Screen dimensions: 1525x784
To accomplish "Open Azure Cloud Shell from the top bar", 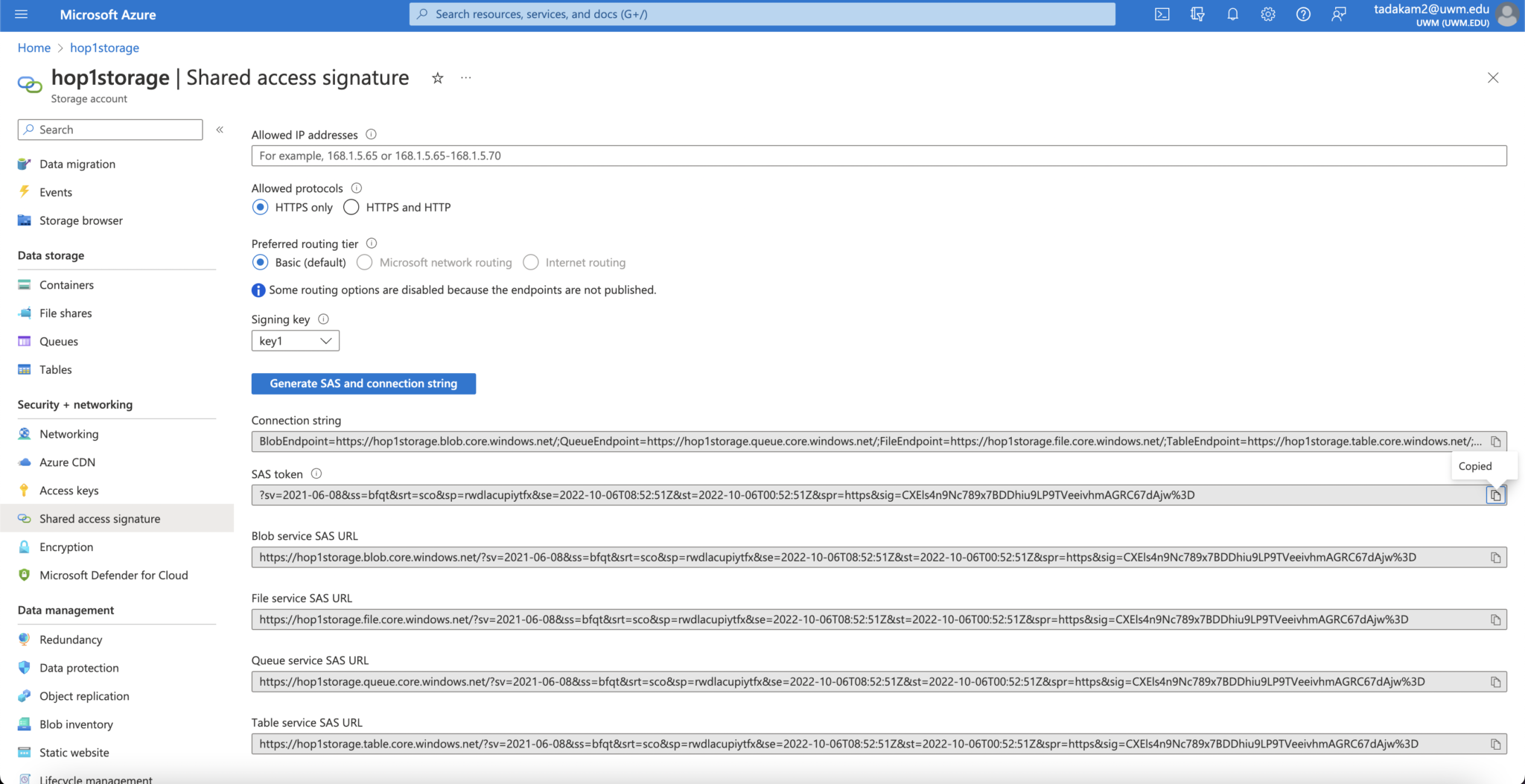I will (1162, 14).
